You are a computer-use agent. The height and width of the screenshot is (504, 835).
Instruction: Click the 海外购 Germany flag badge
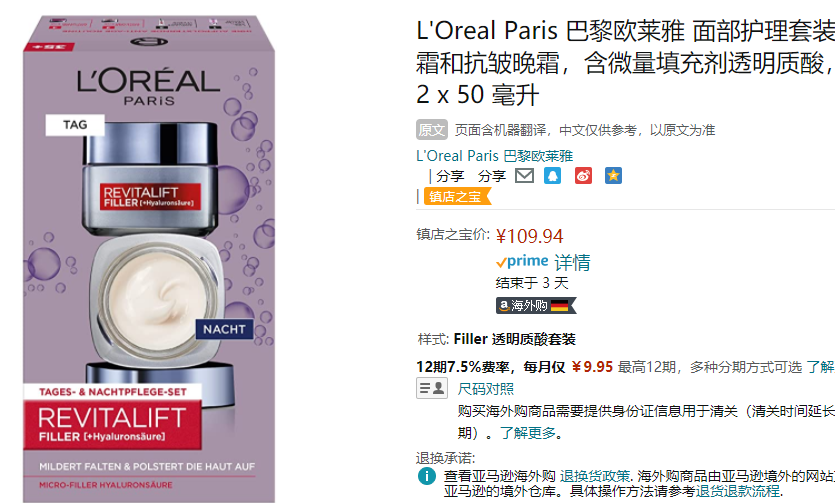(536, 305)
